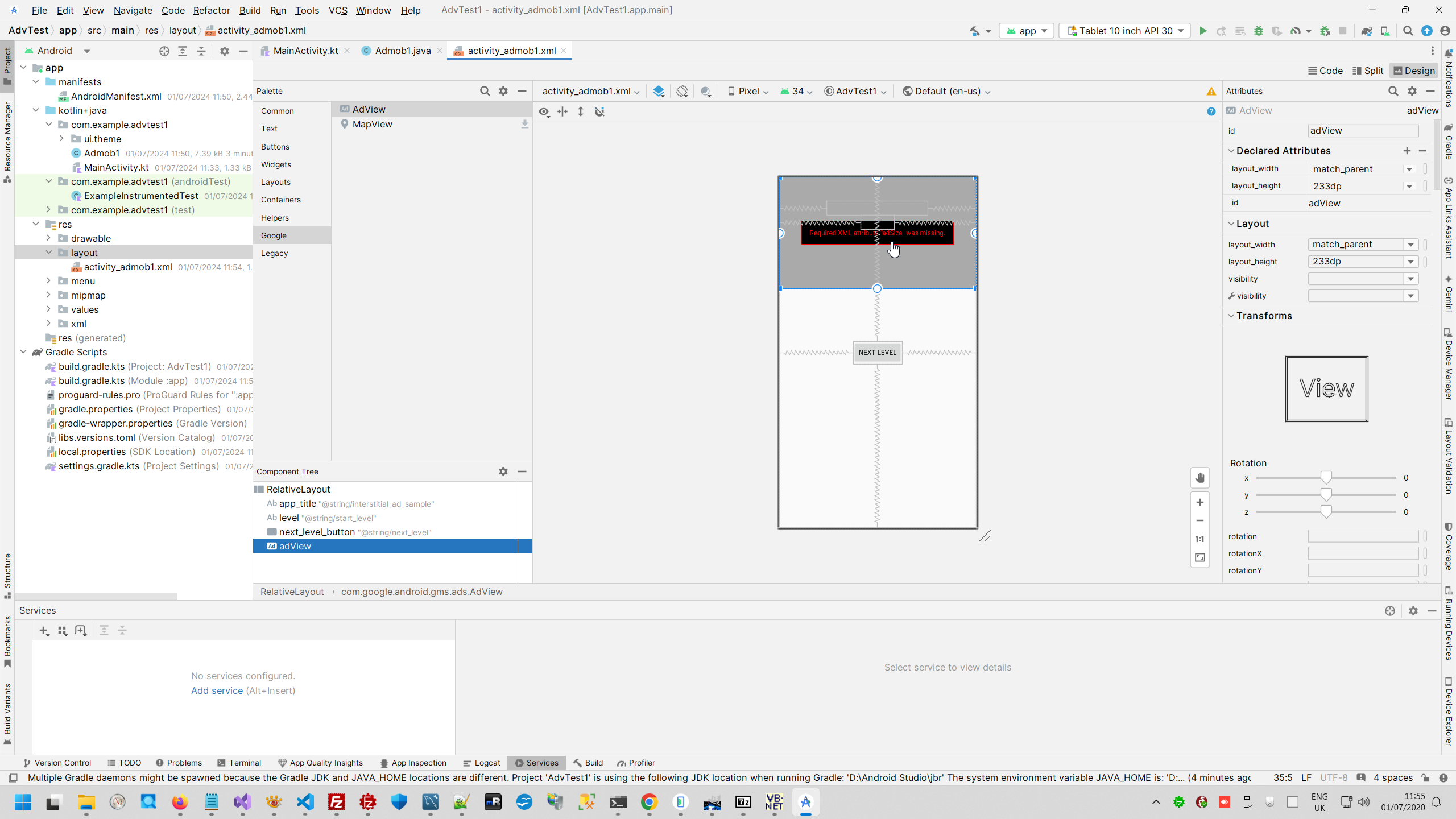Viewport: 1456px width, 819px height.
Task: Click the Add service link
Action: (217, 690)
